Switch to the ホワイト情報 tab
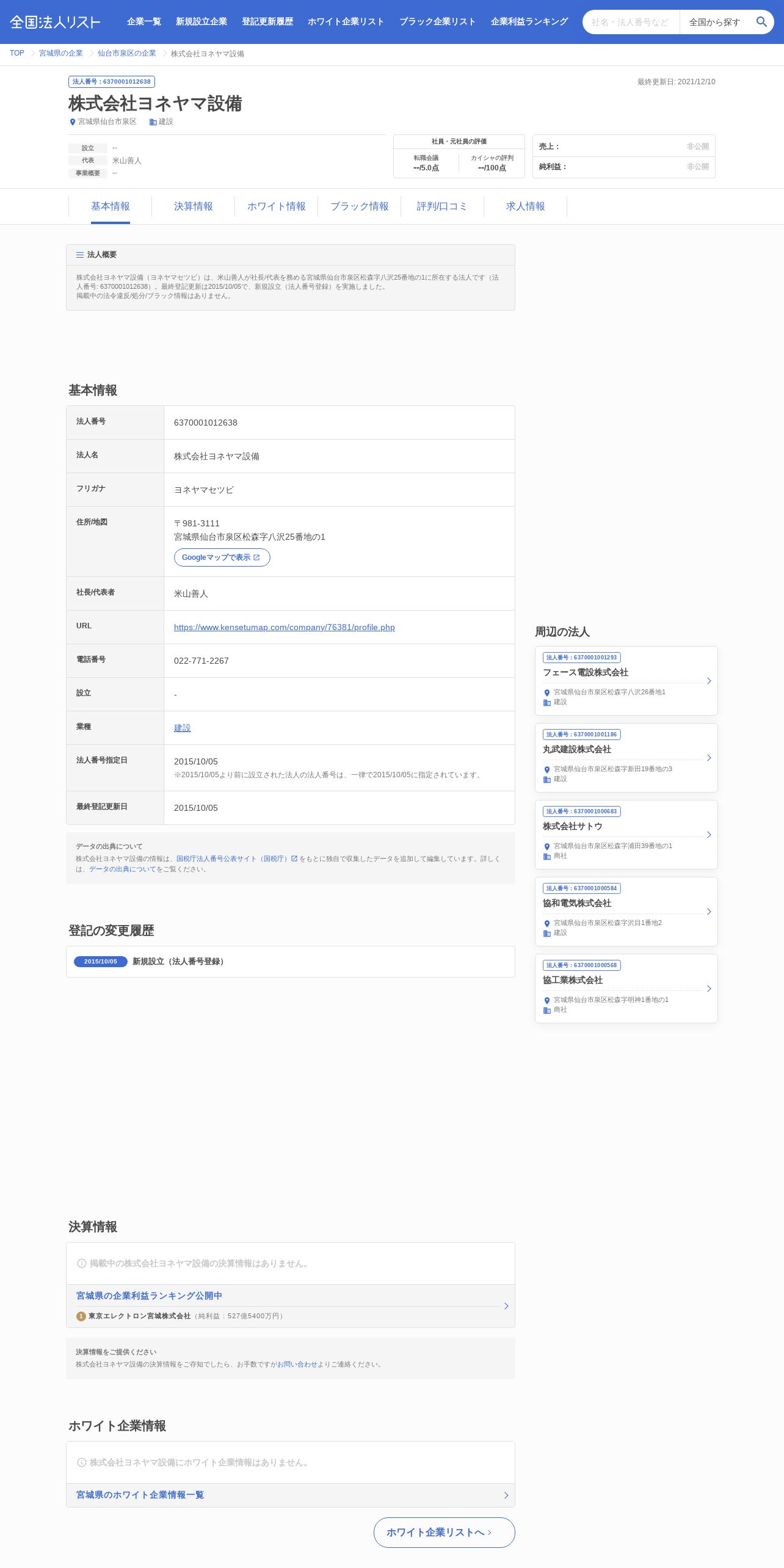This screenshot has height=1568, width=784. click(x=277, y=206)
